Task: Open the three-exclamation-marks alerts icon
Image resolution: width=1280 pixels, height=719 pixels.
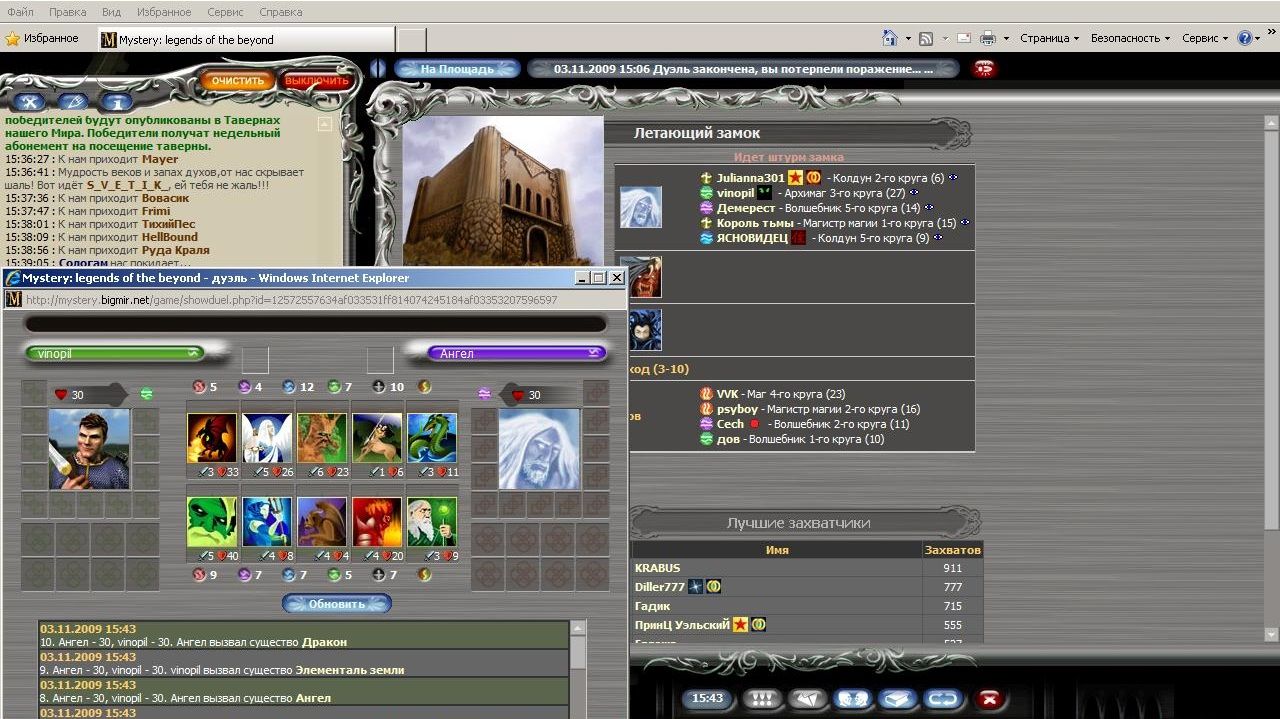Action: [x=763, y=699]
